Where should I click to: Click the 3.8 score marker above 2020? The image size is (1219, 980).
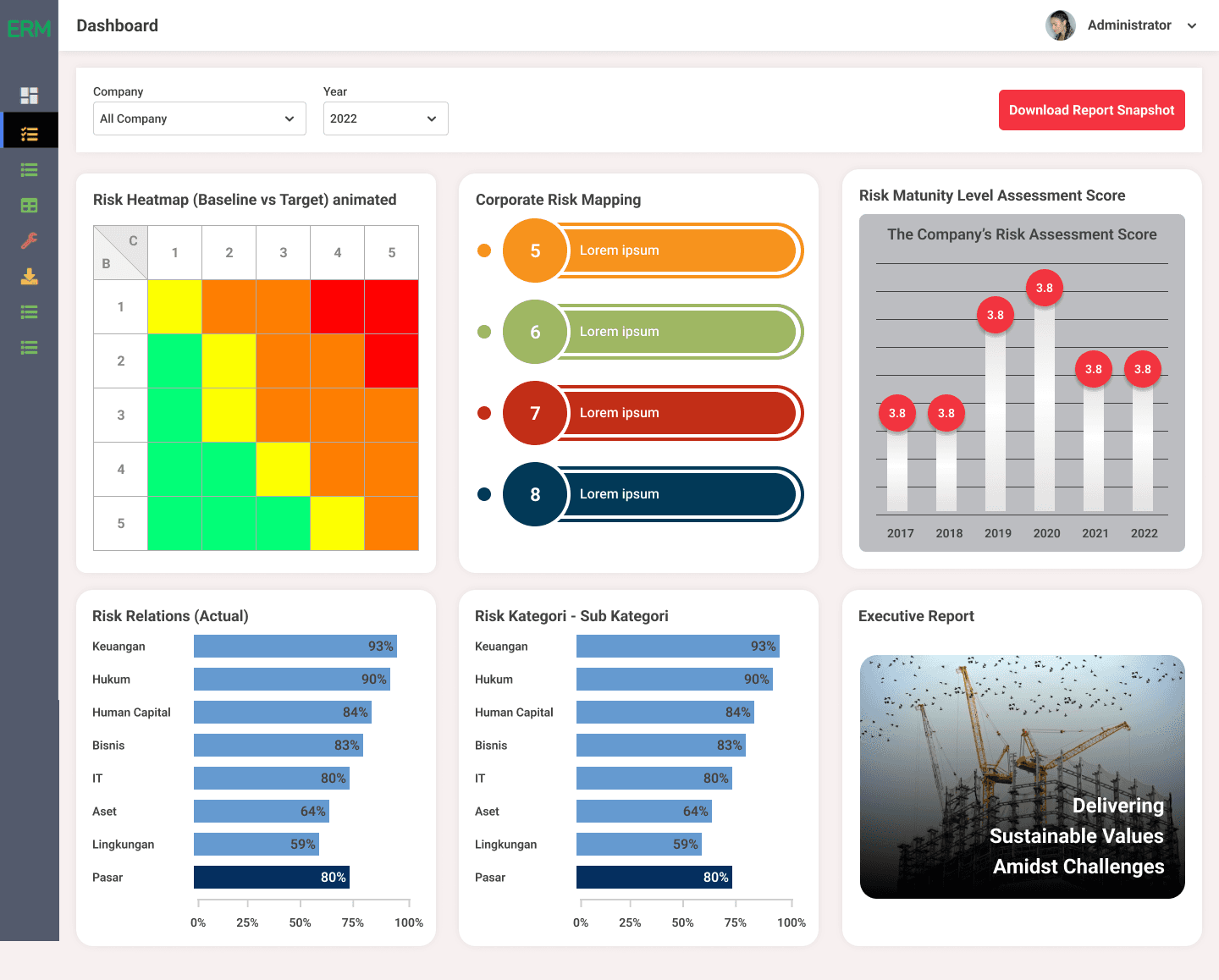pyautogui.click(x=1045, y=288)
